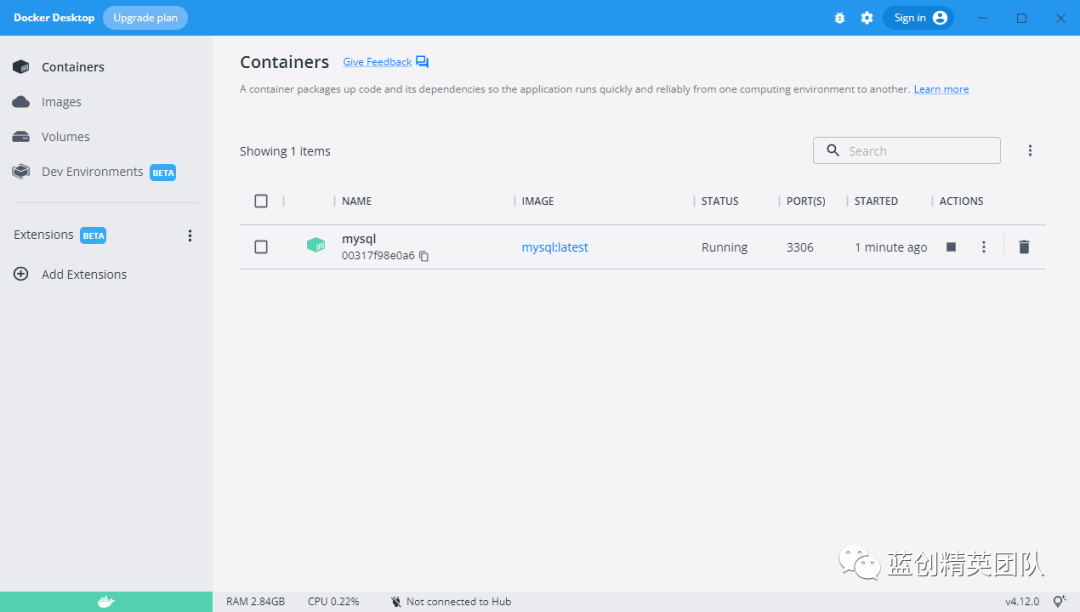1080x612 pixels.
Task: Open more actions menu for mysql container
Action: pyautogui.click(x=984, y=246)
